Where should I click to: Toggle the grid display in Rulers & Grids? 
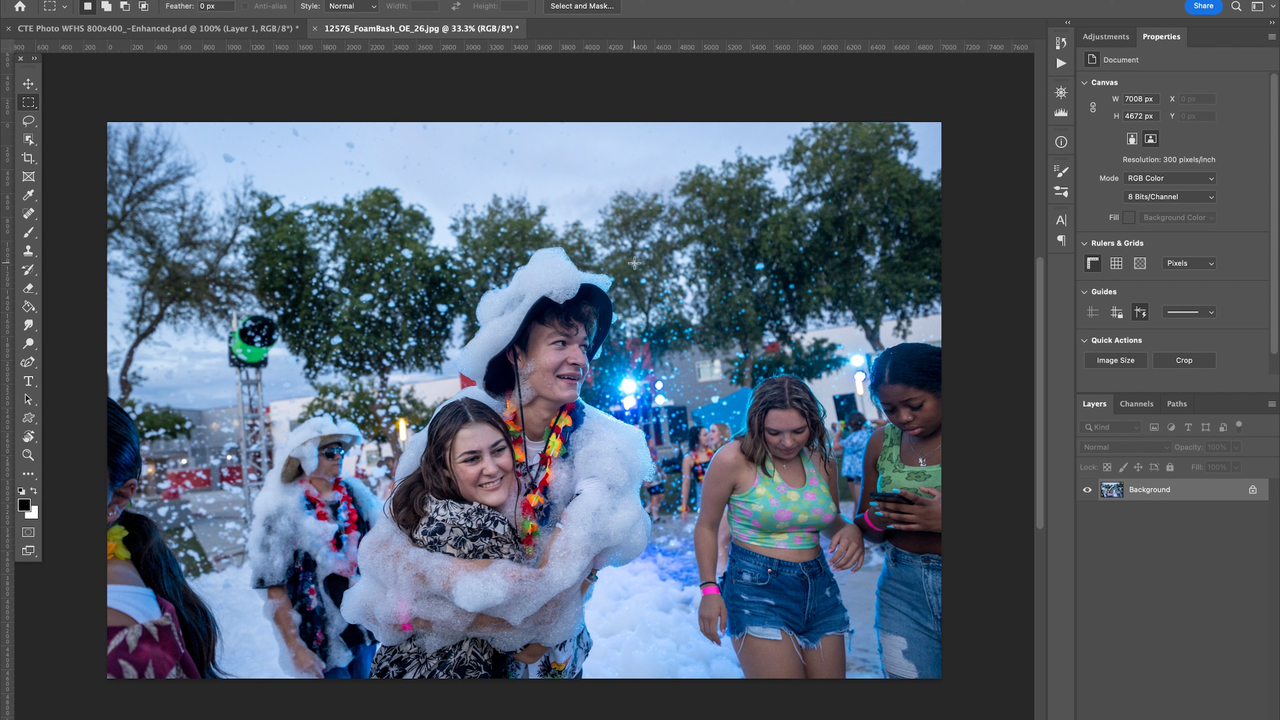tap(1116, 263)
